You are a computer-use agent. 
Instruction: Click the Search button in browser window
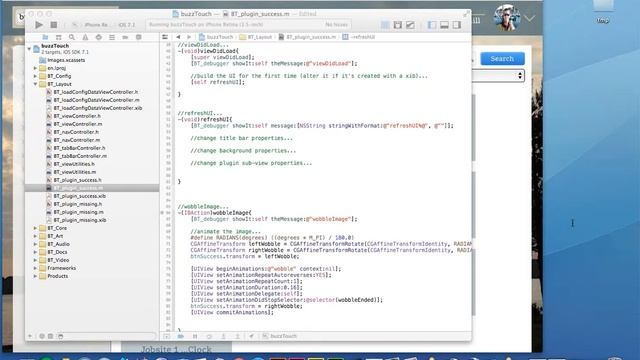502,58
